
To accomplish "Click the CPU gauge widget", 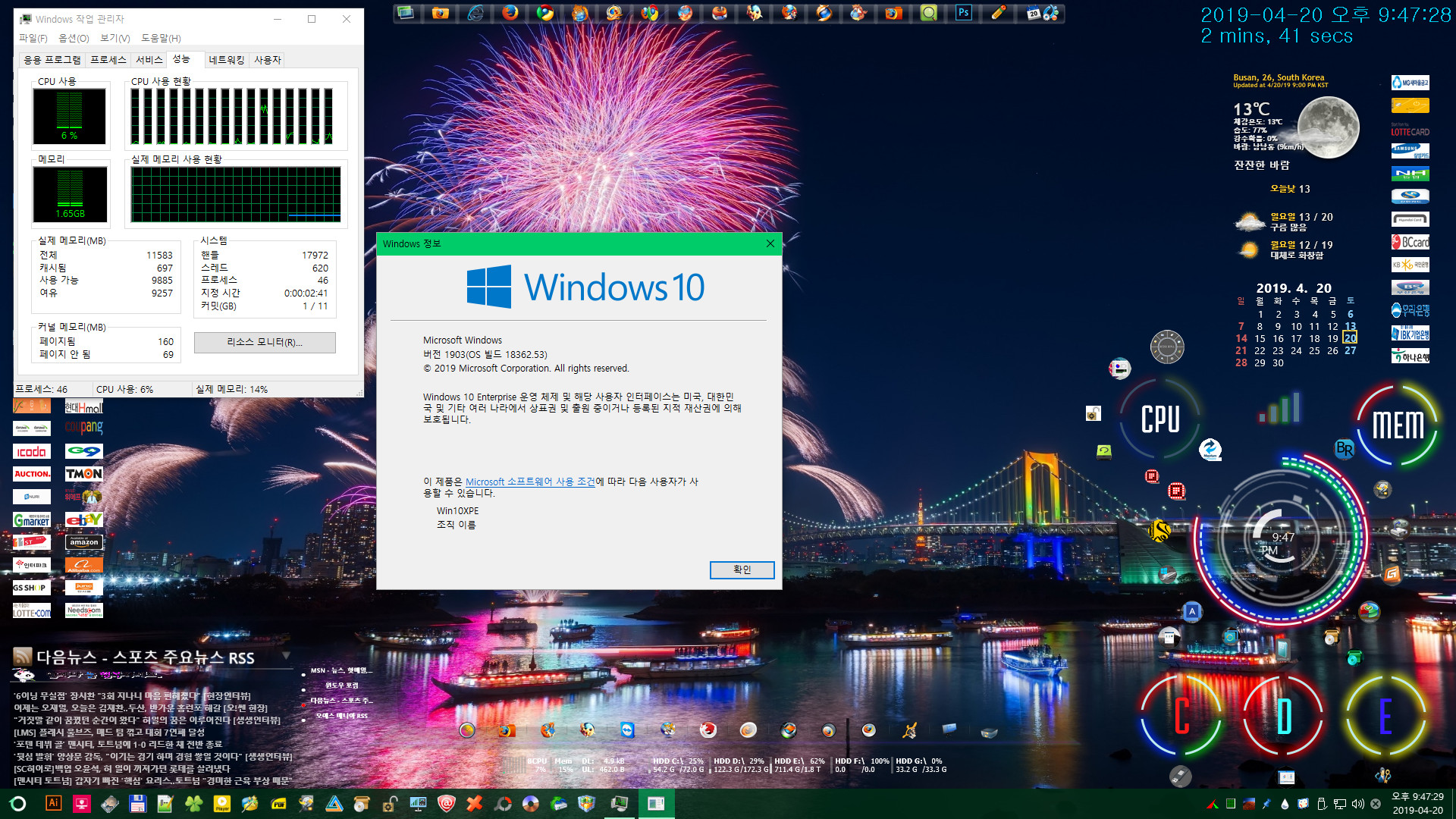I will click(1160, 419).
